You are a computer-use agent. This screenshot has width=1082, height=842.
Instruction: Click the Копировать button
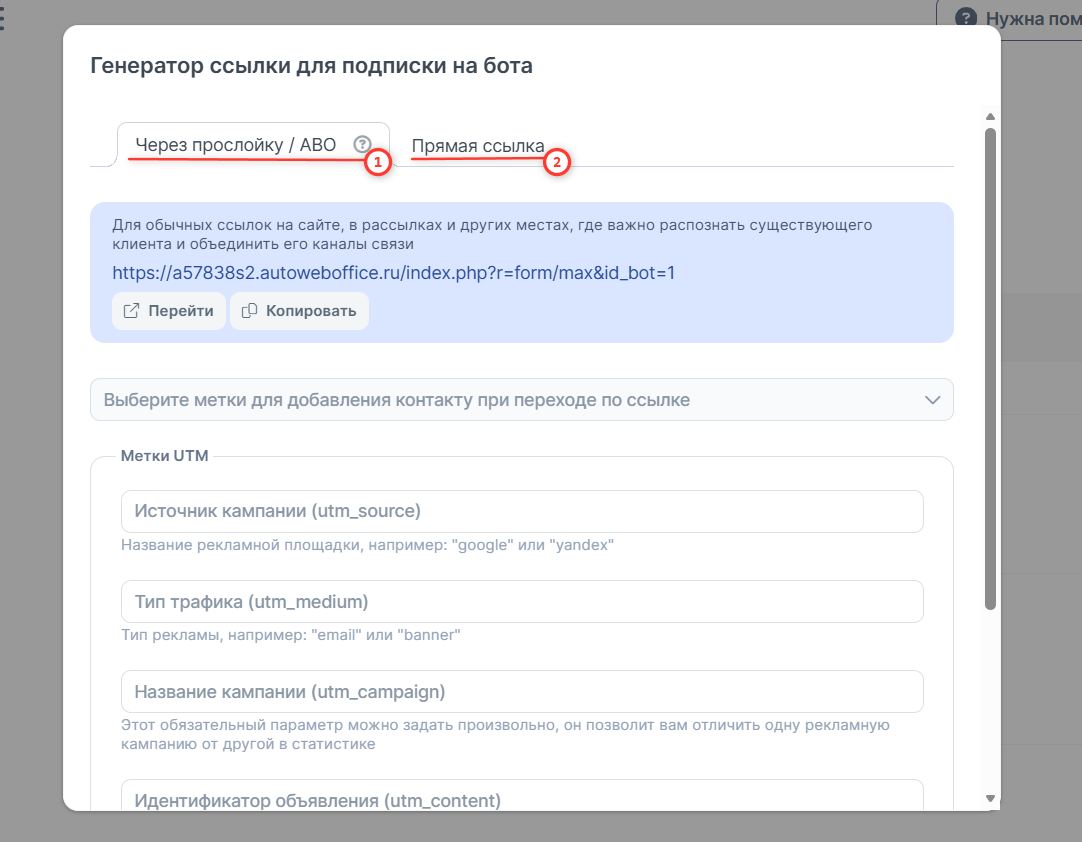click(299, 311)
